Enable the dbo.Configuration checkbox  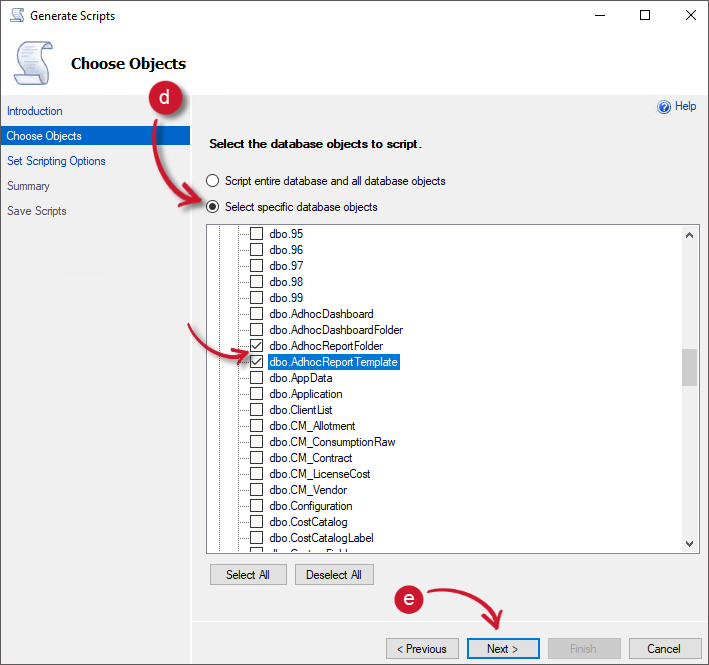(256, 506)
